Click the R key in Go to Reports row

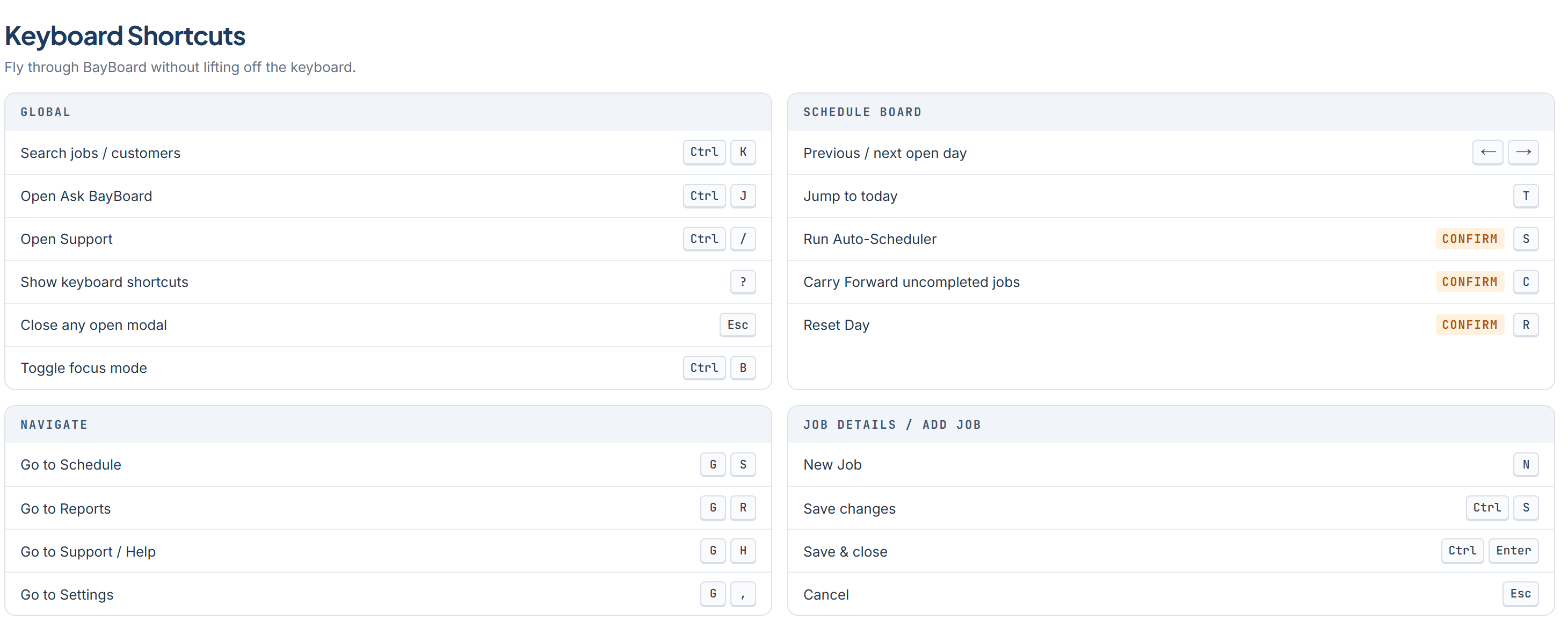click(743, 508)
